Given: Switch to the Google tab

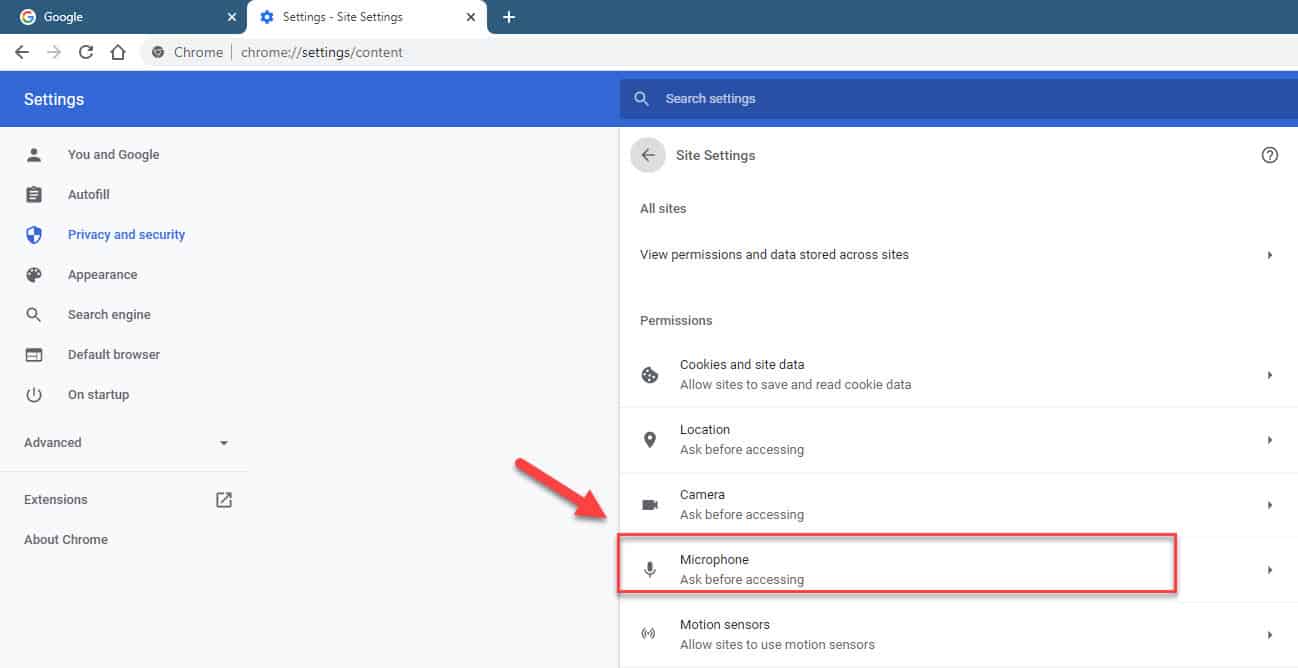Looking at the screenshot, I should click(x=123, y=17).
